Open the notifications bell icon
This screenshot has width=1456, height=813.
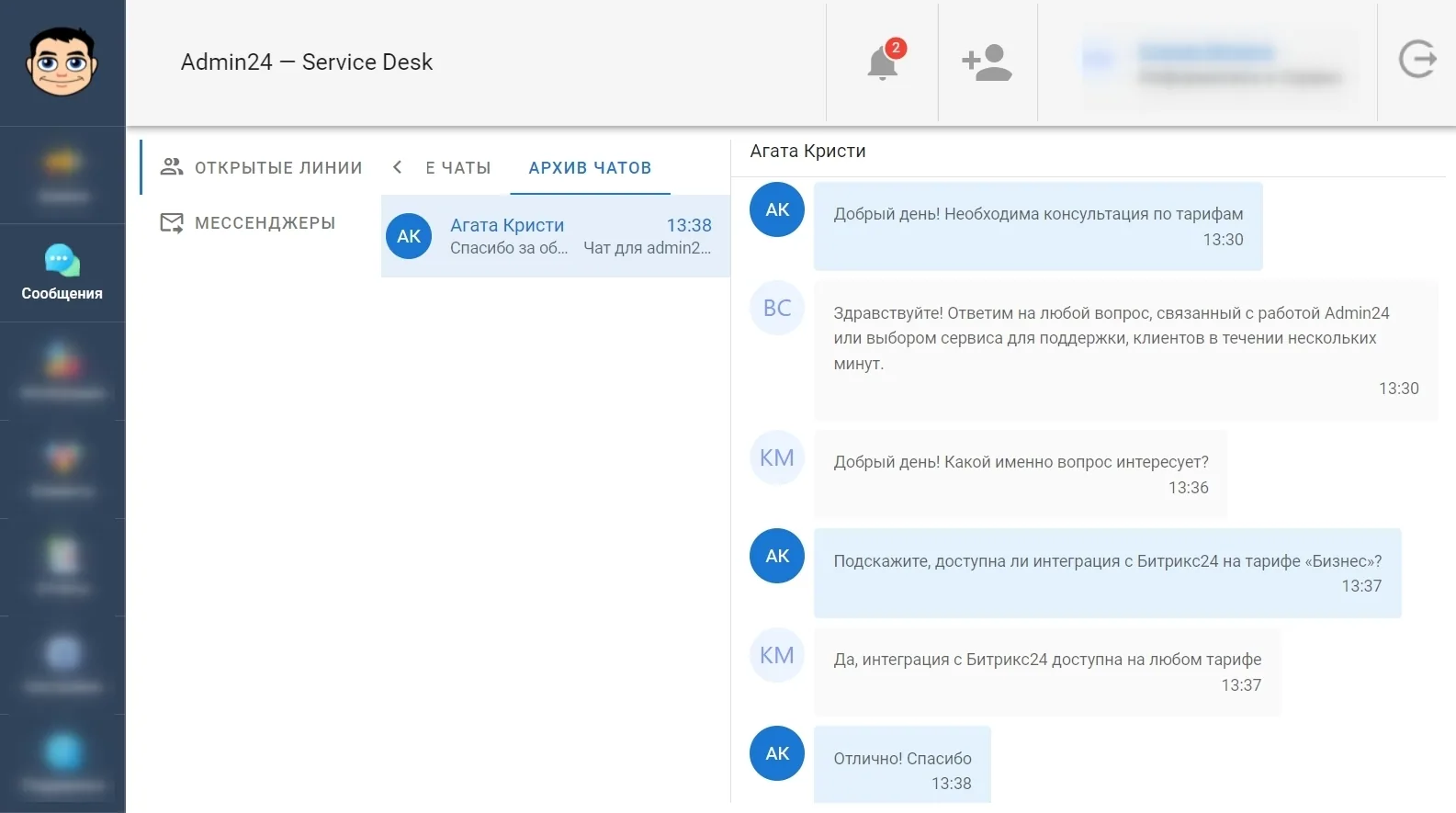pos(882,62)
